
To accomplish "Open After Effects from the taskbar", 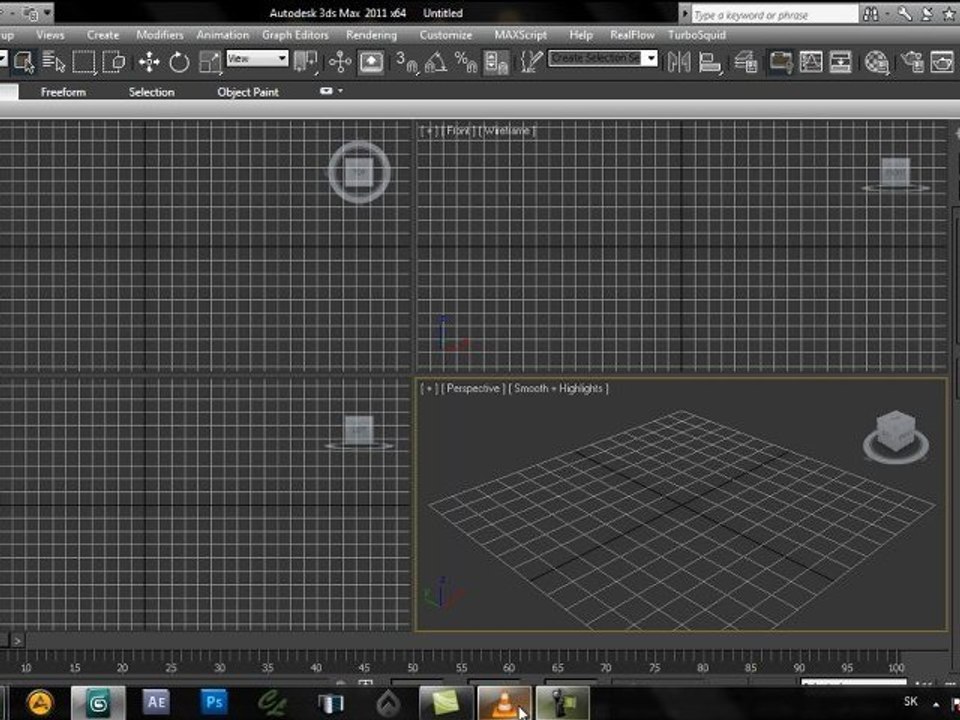I will 156,702.
